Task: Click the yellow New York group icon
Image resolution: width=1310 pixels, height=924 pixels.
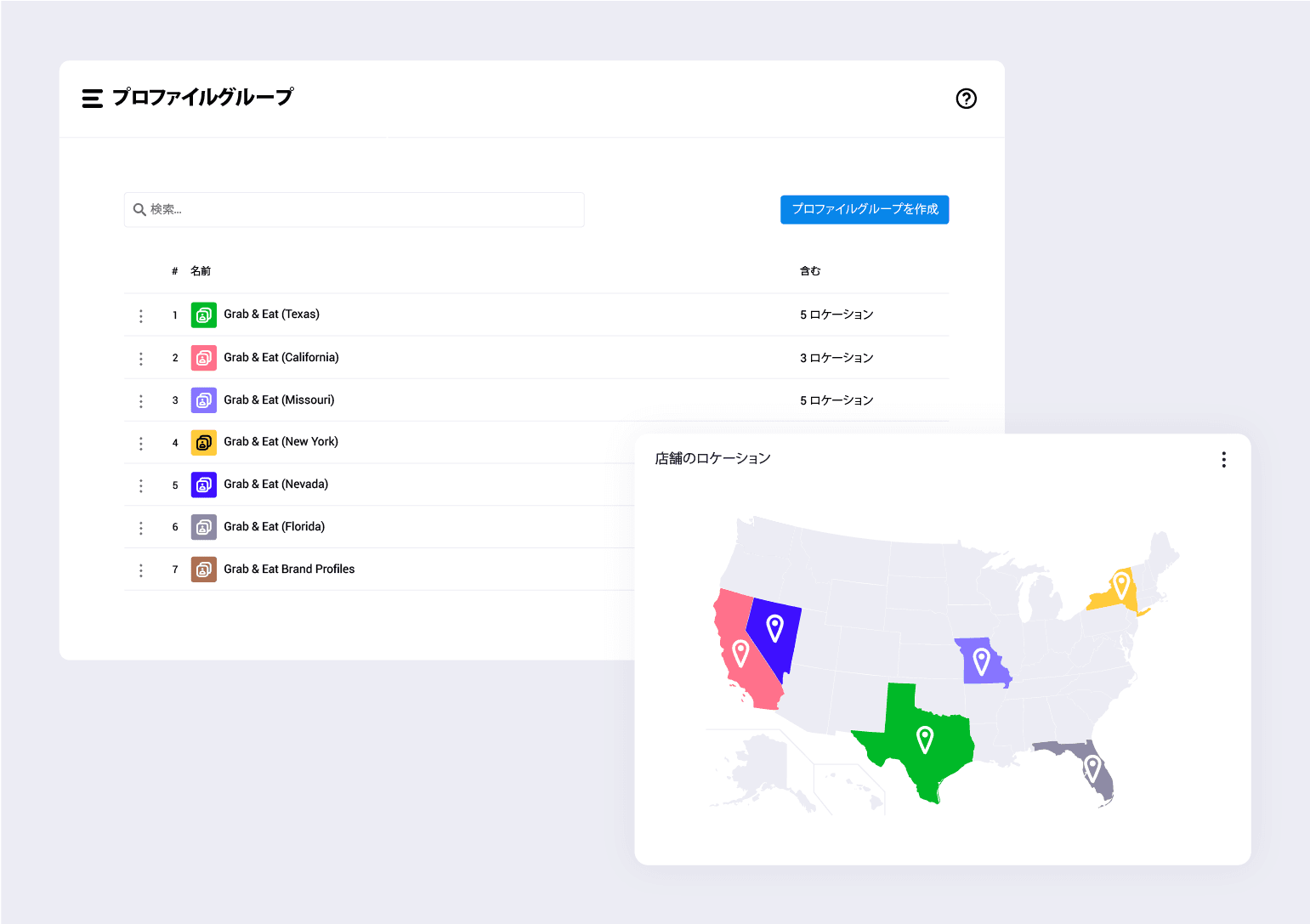Action: pos(203,443)
